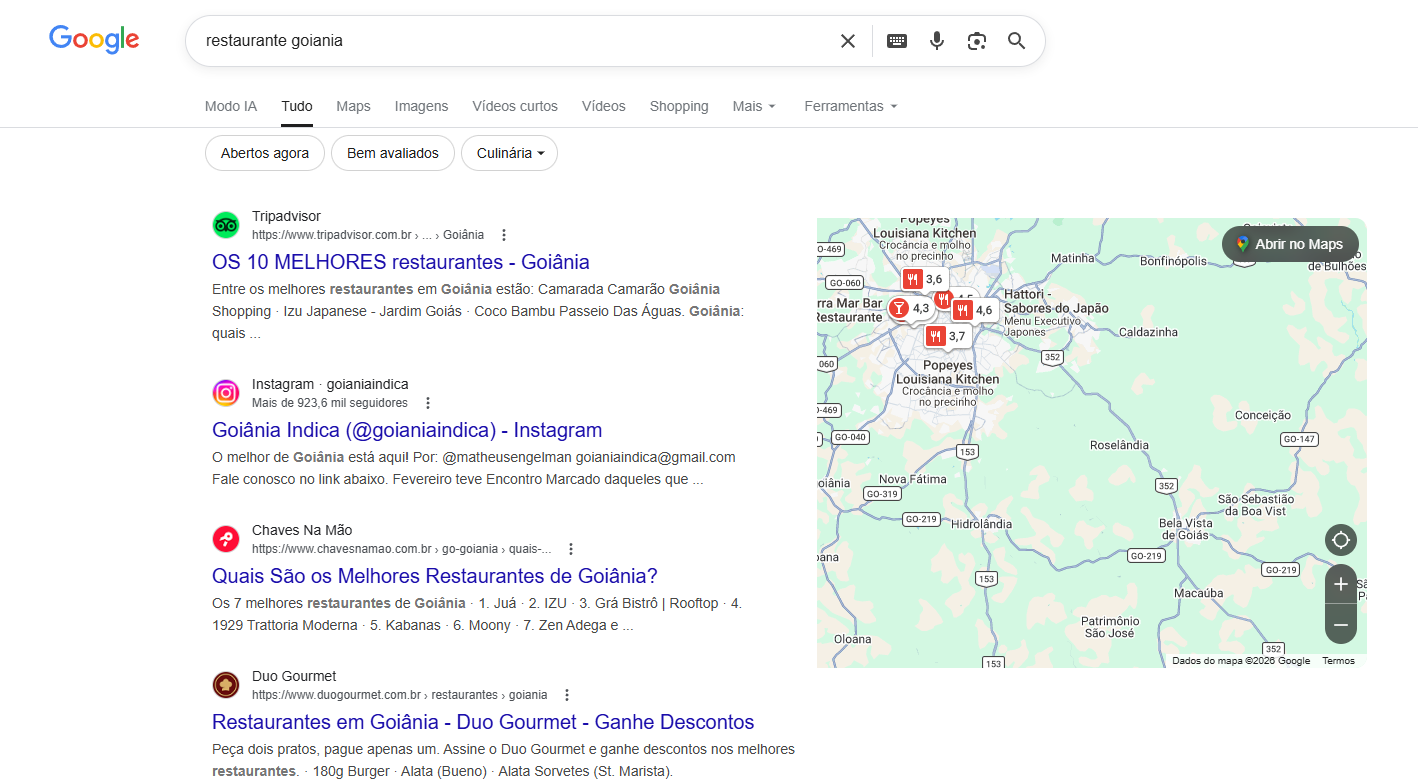Switch to the Imagens tab

[x=421, y=106]
